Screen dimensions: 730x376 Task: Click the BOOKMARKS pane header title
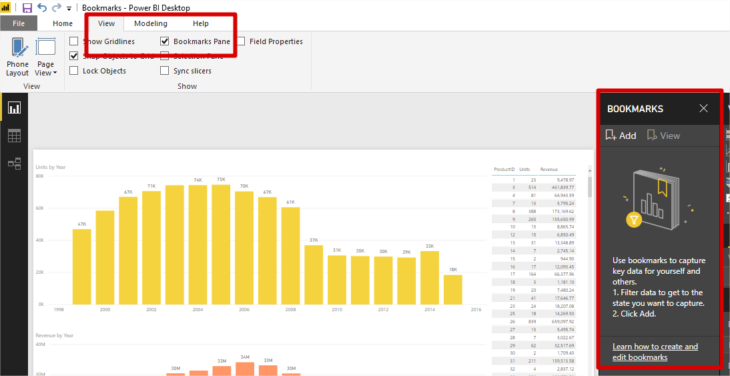tap(635, 109)
